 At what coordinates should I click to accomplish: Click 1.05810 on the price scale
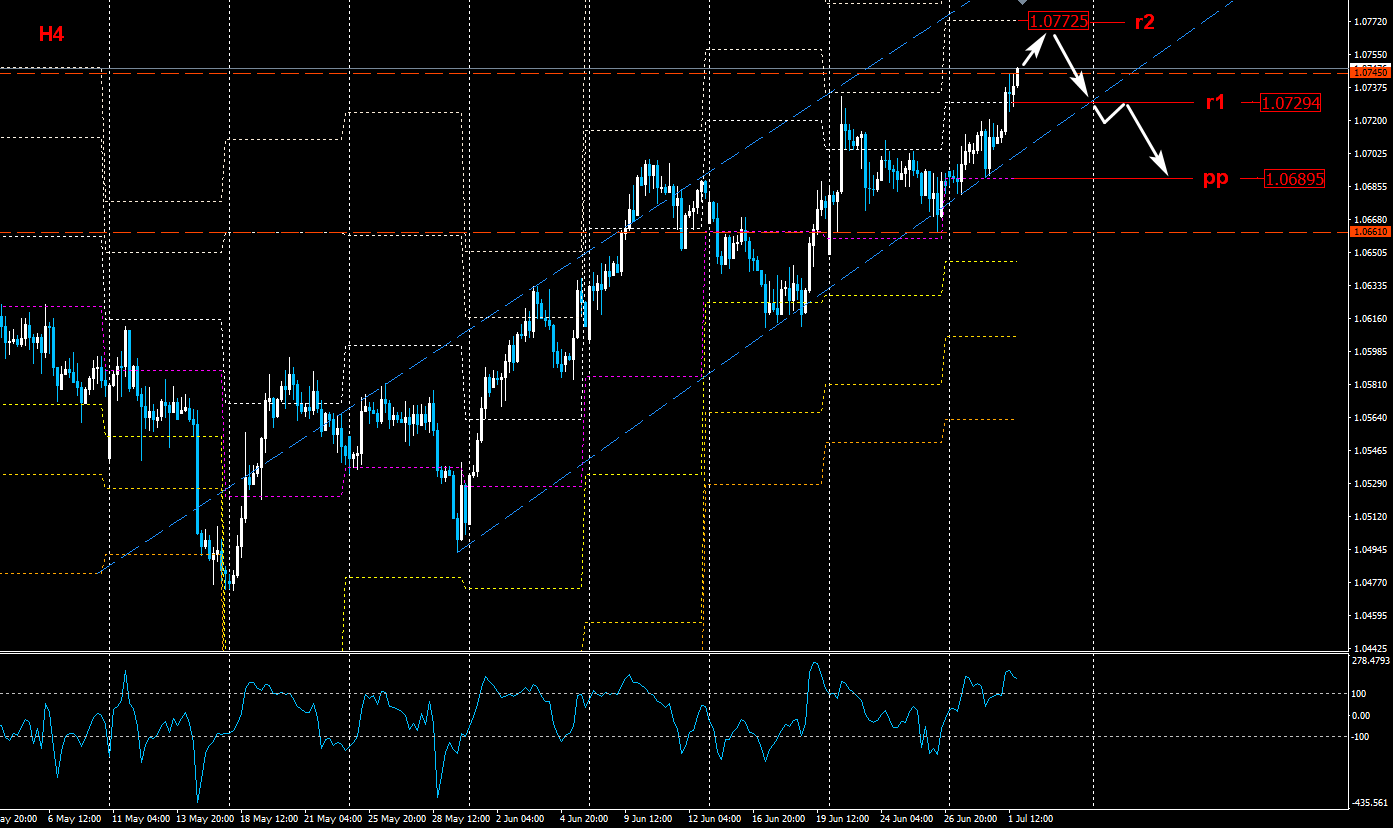(1370, 384)
